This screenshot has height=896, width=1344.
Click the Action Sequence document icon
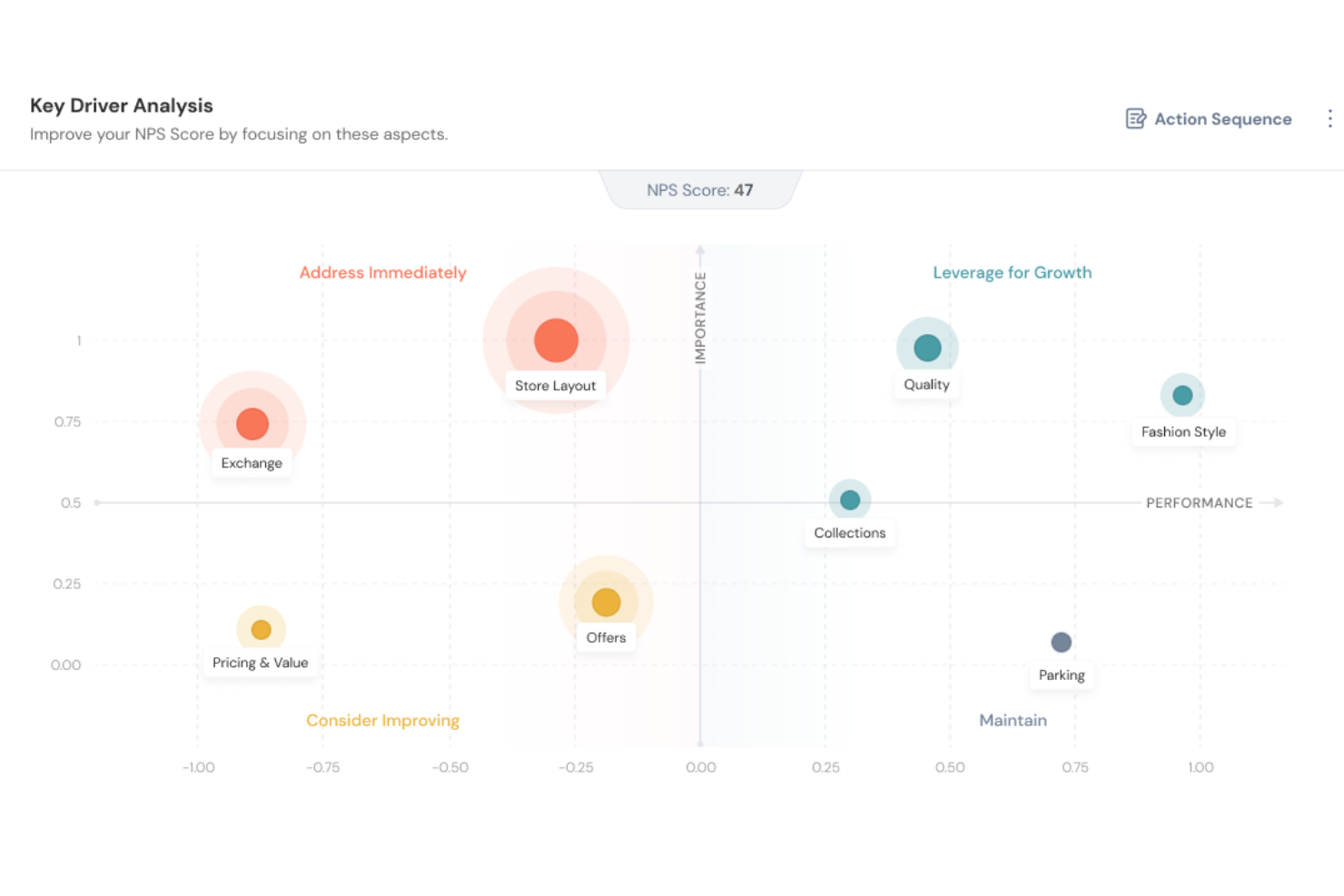click(x=1134, y=118)
